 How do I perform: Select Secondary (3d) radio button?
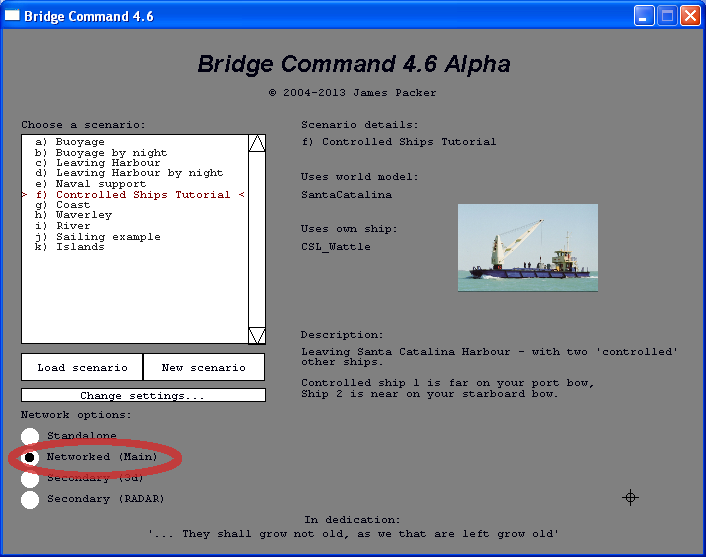pos(30,479)
